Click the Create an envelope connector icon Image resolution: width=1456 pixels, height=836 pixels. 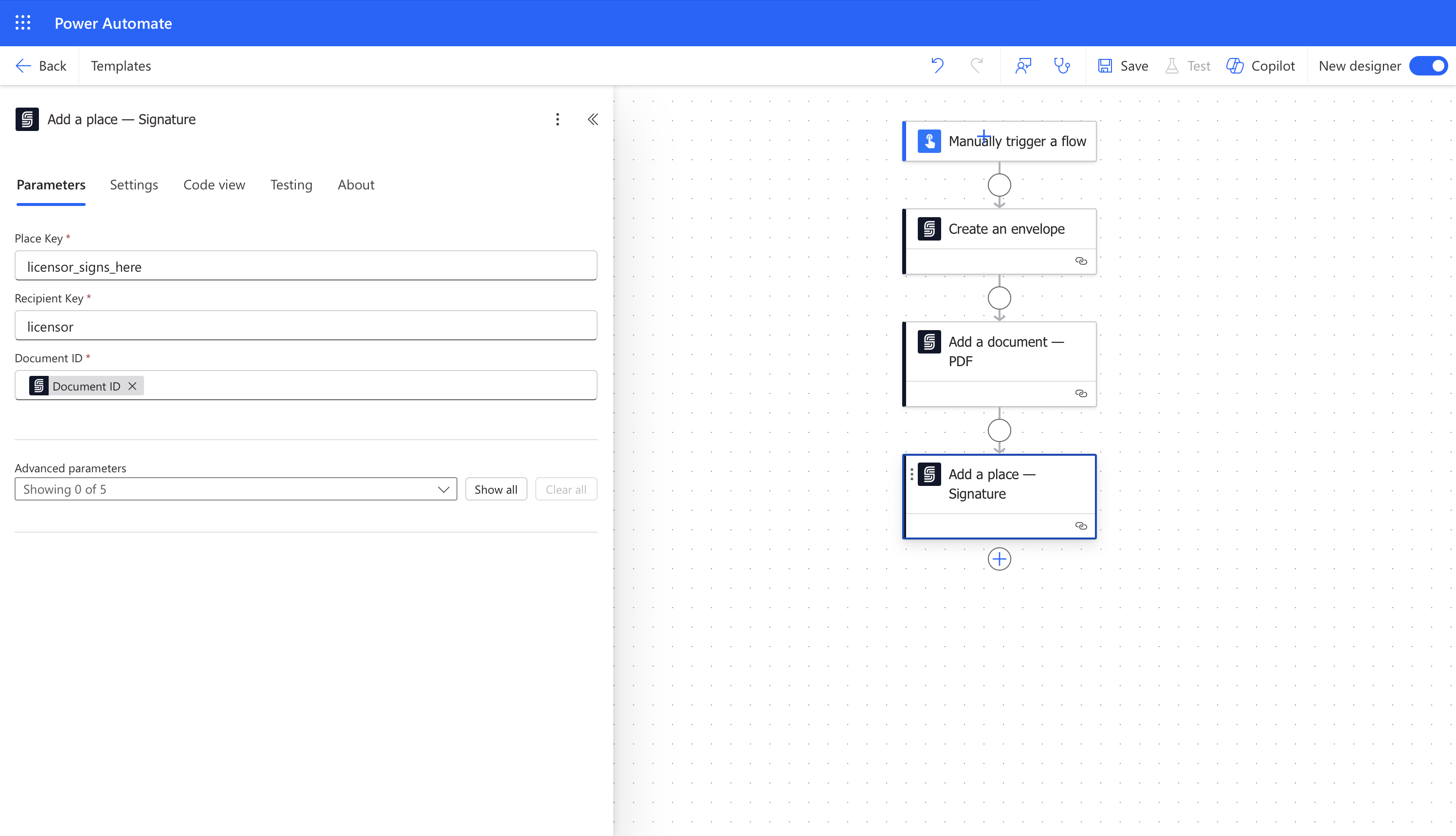pyautogui.click(x=929, y=229)
